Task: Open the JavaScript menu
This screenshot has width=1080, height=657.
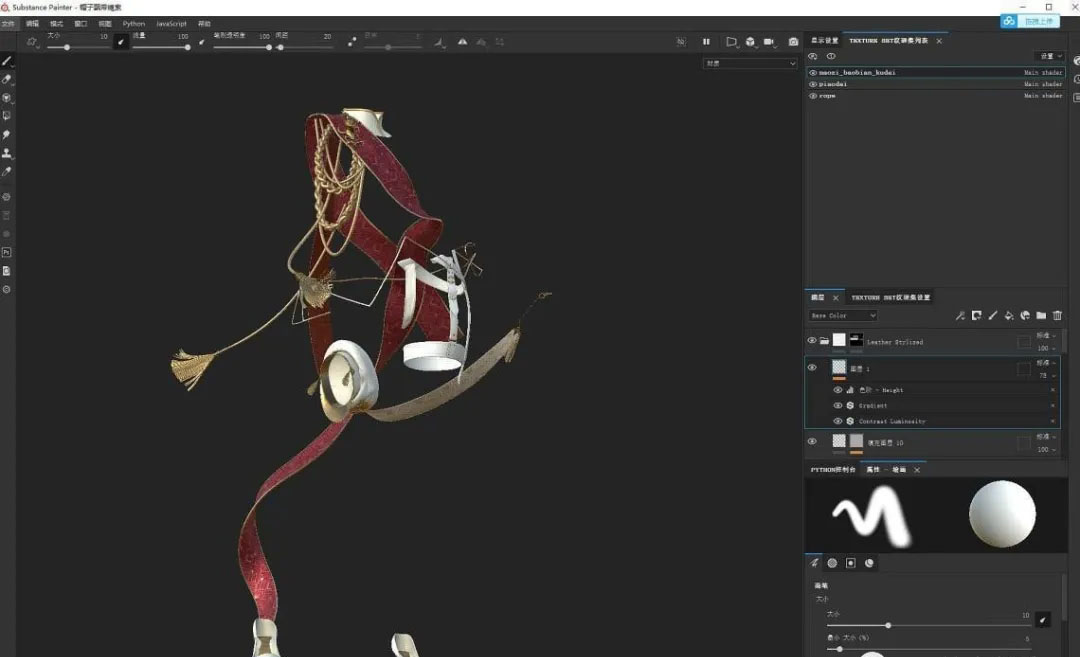Action: [171, 23]
